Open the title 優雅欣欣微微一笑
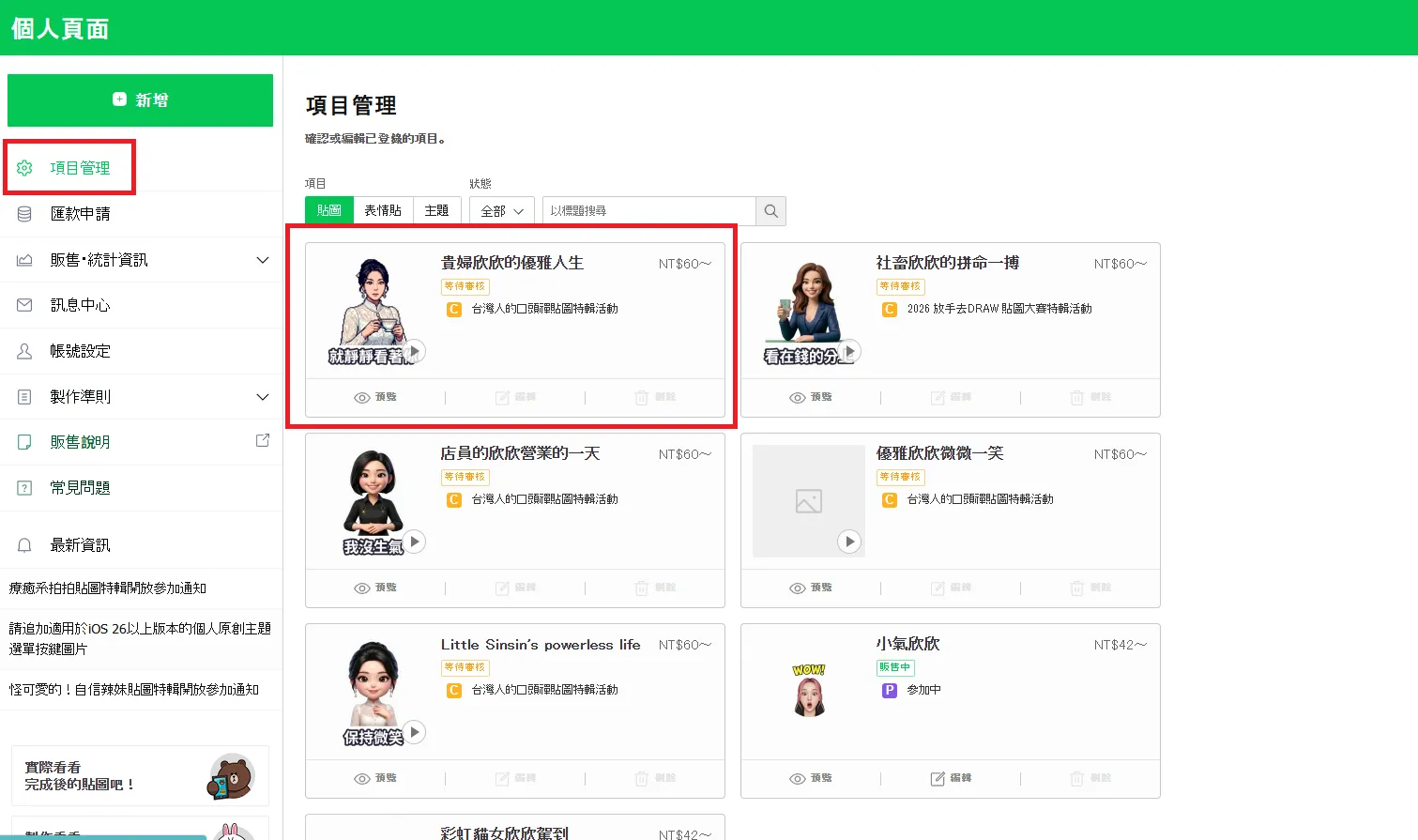 coord(940,454)
